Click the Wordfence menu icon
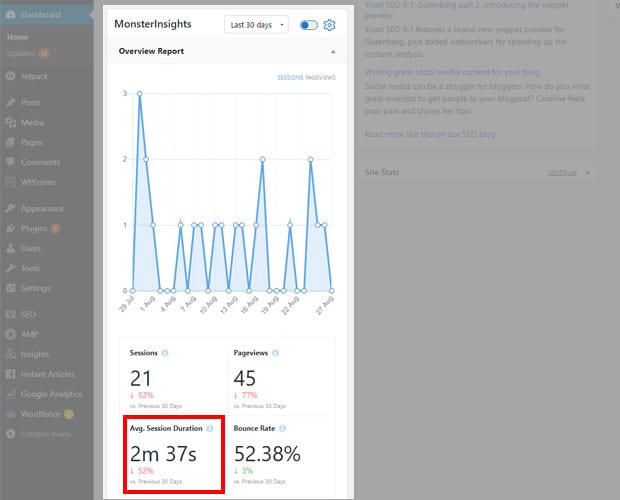 pyautogui.click(x=11, y=414)
